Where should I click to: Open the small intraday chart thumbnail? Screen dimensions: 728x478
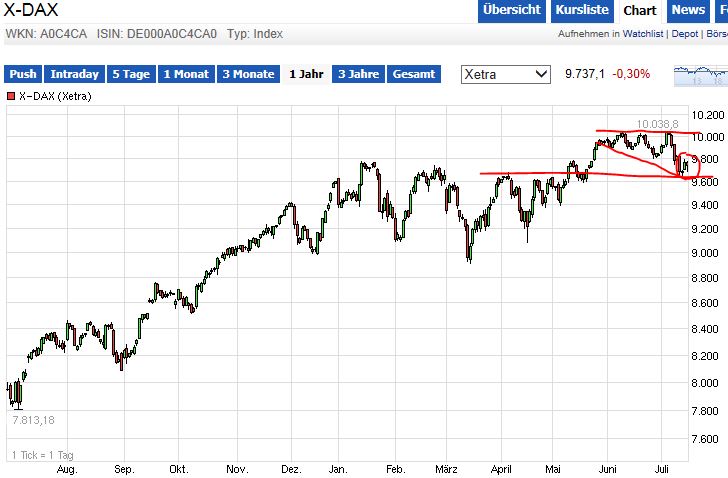tap(700, 75)
